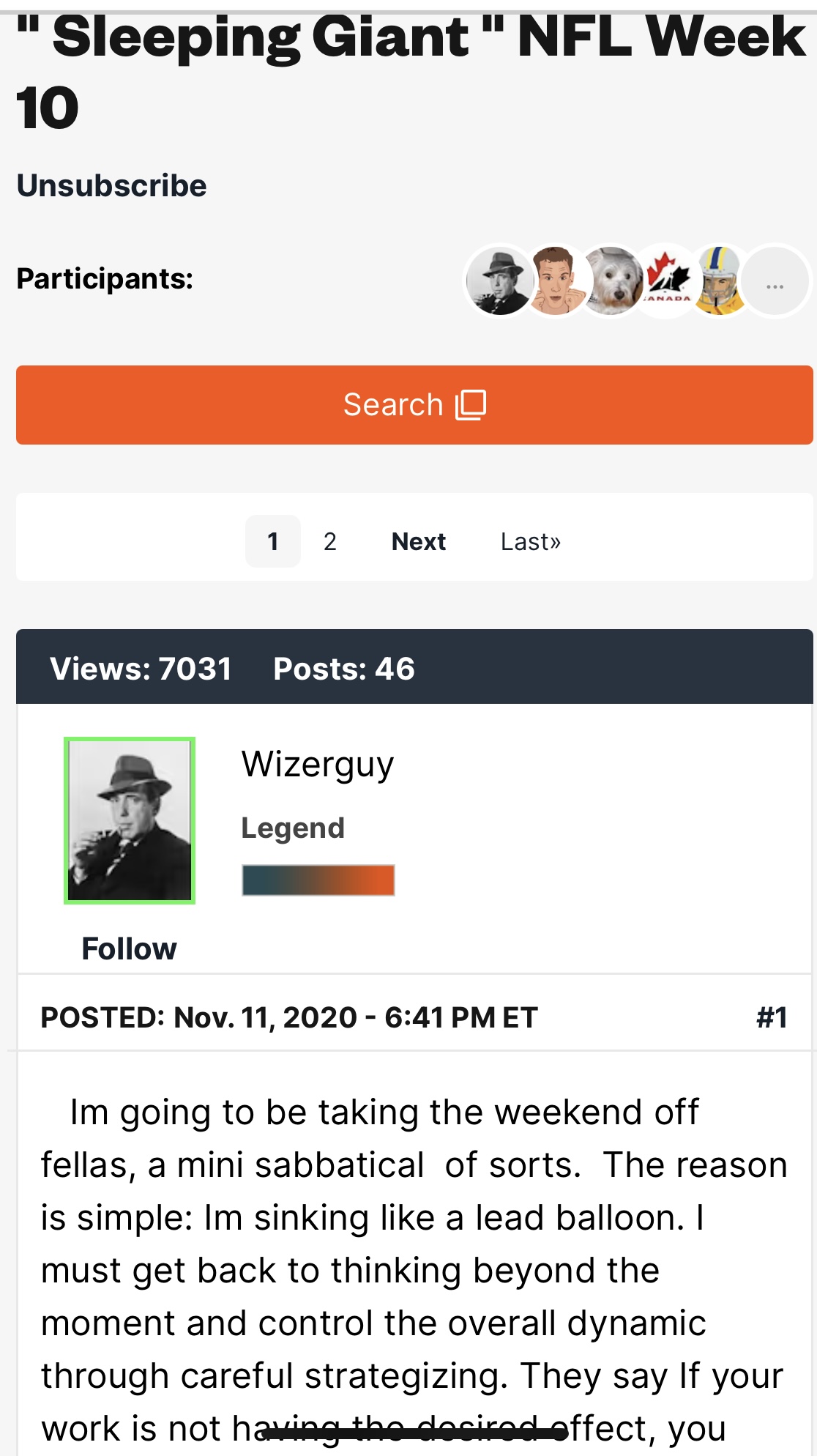Screen dimensions: 817x1456
Task: Open Wizerguy's large profile picture in the post
Action: 130,820
